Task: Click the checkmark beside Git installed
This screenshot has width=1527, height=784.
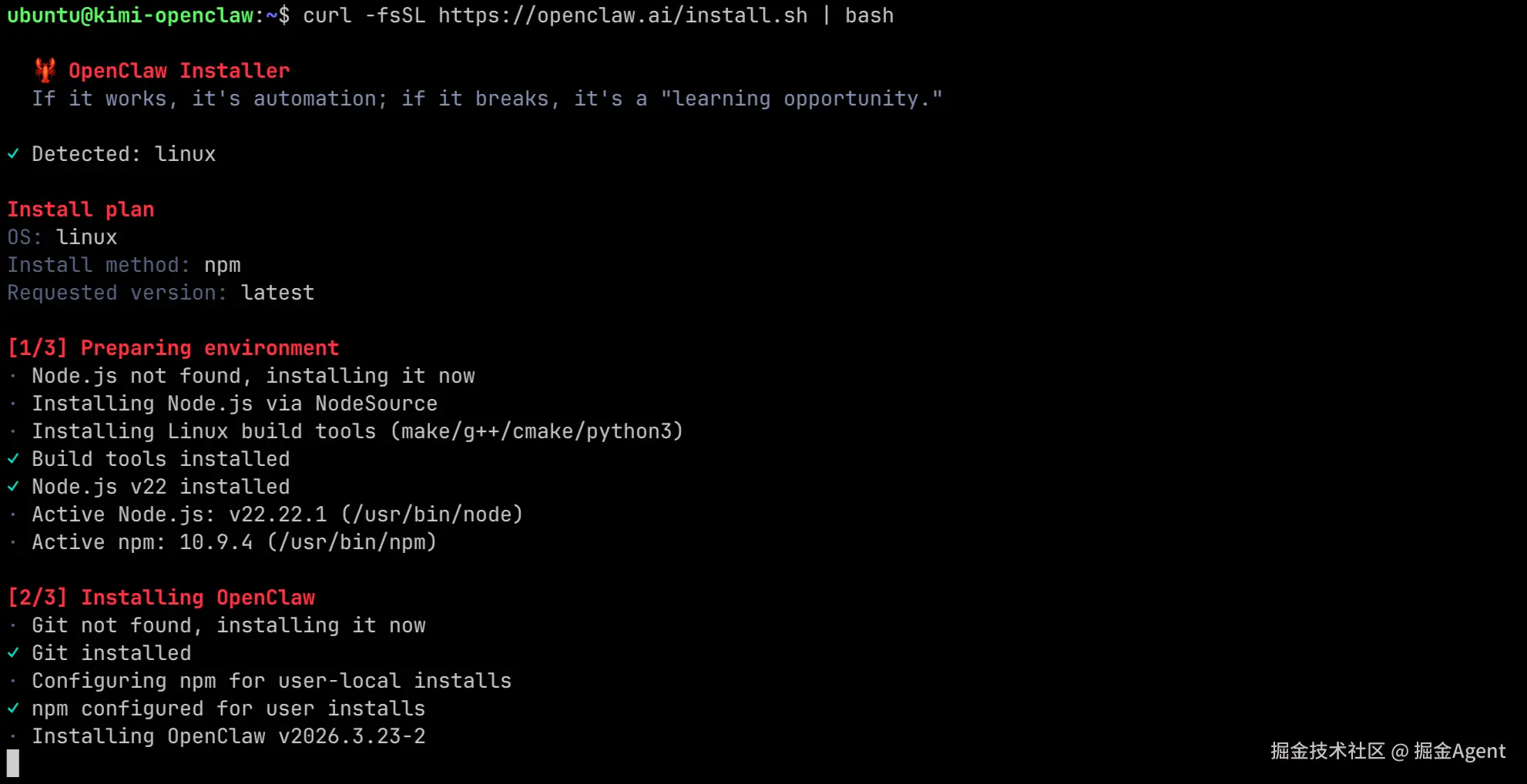Action: [x=13, y=653]
